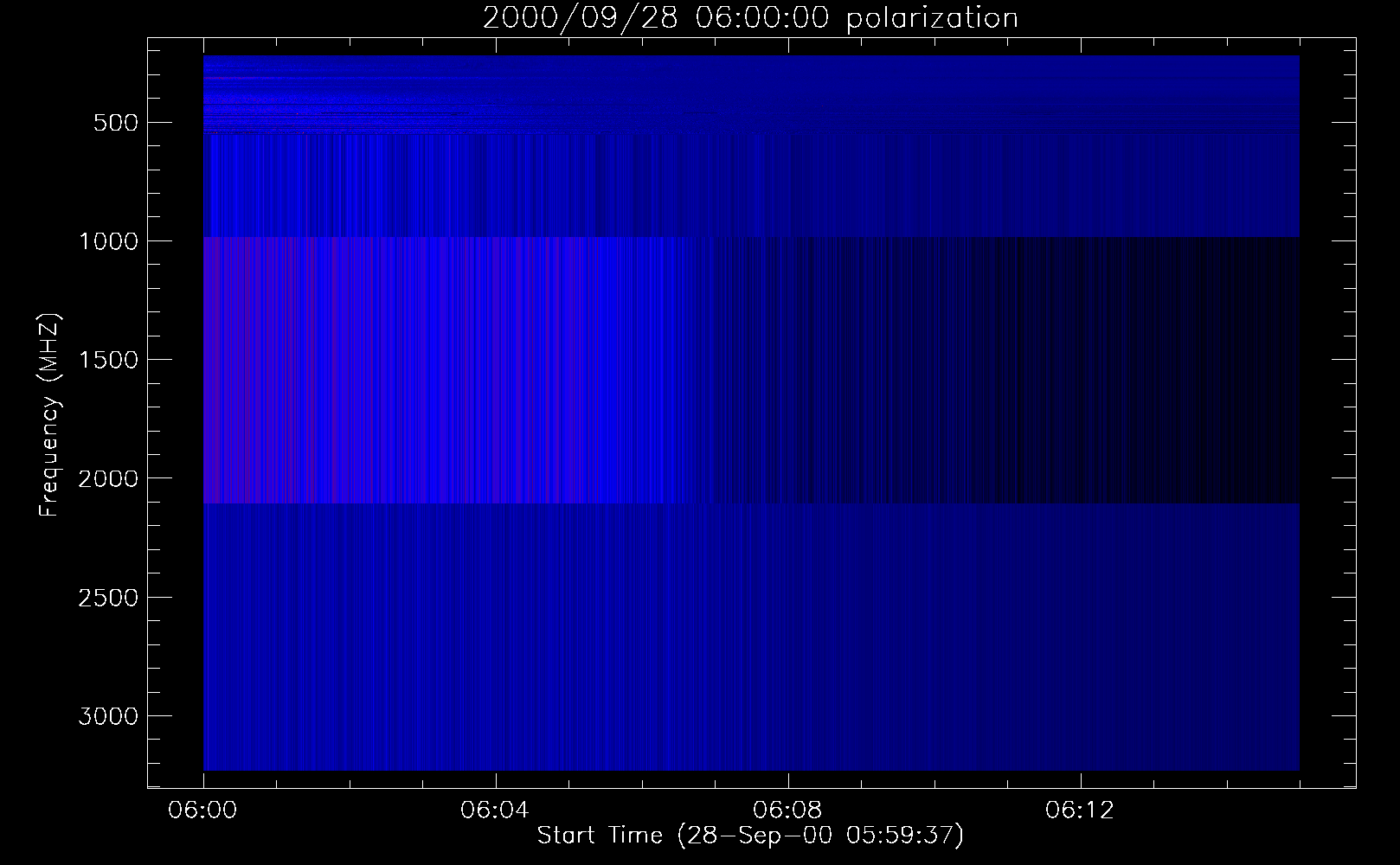Click the 1500 frequency tick label
The height and width of the screenshot is (865, 1400).
108,360
